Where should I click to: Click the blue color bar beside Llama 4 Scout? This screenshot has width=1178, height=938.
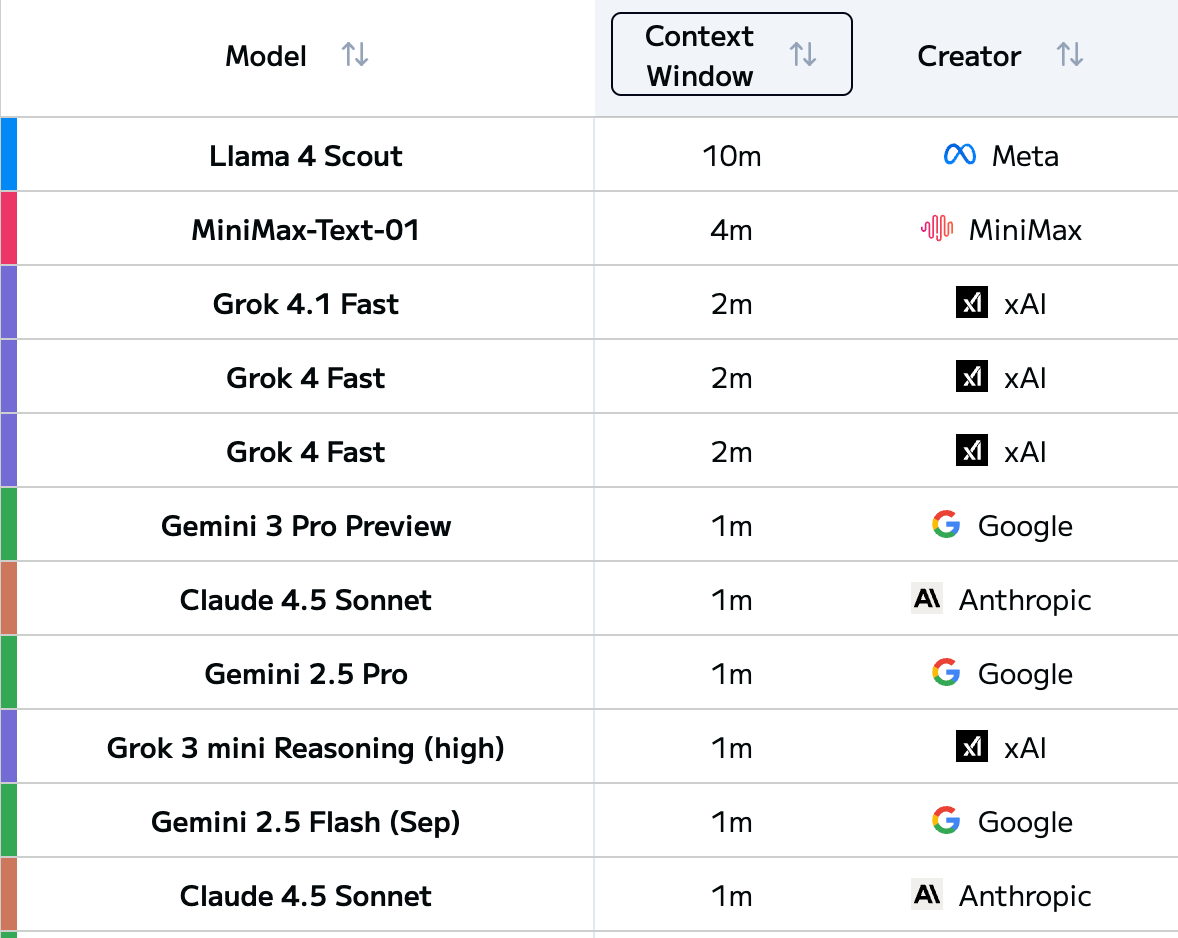point(9,154)
